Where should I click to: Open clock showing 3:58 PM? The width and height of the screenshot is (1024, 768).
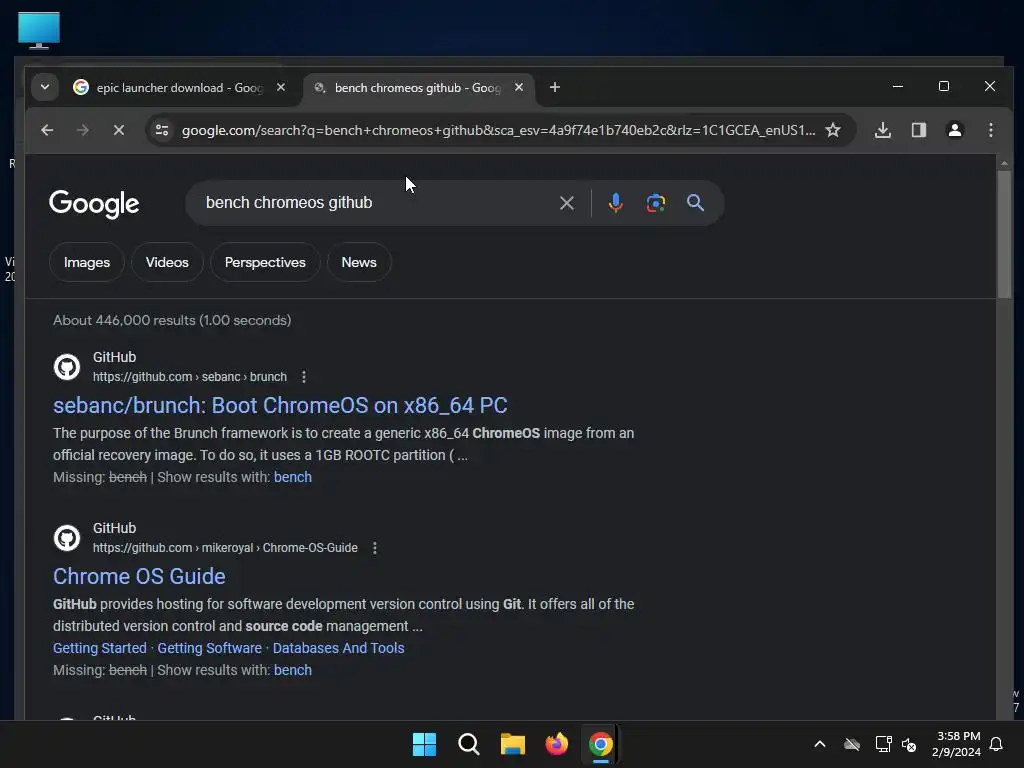pyautogui.click(x=957, y=744)
